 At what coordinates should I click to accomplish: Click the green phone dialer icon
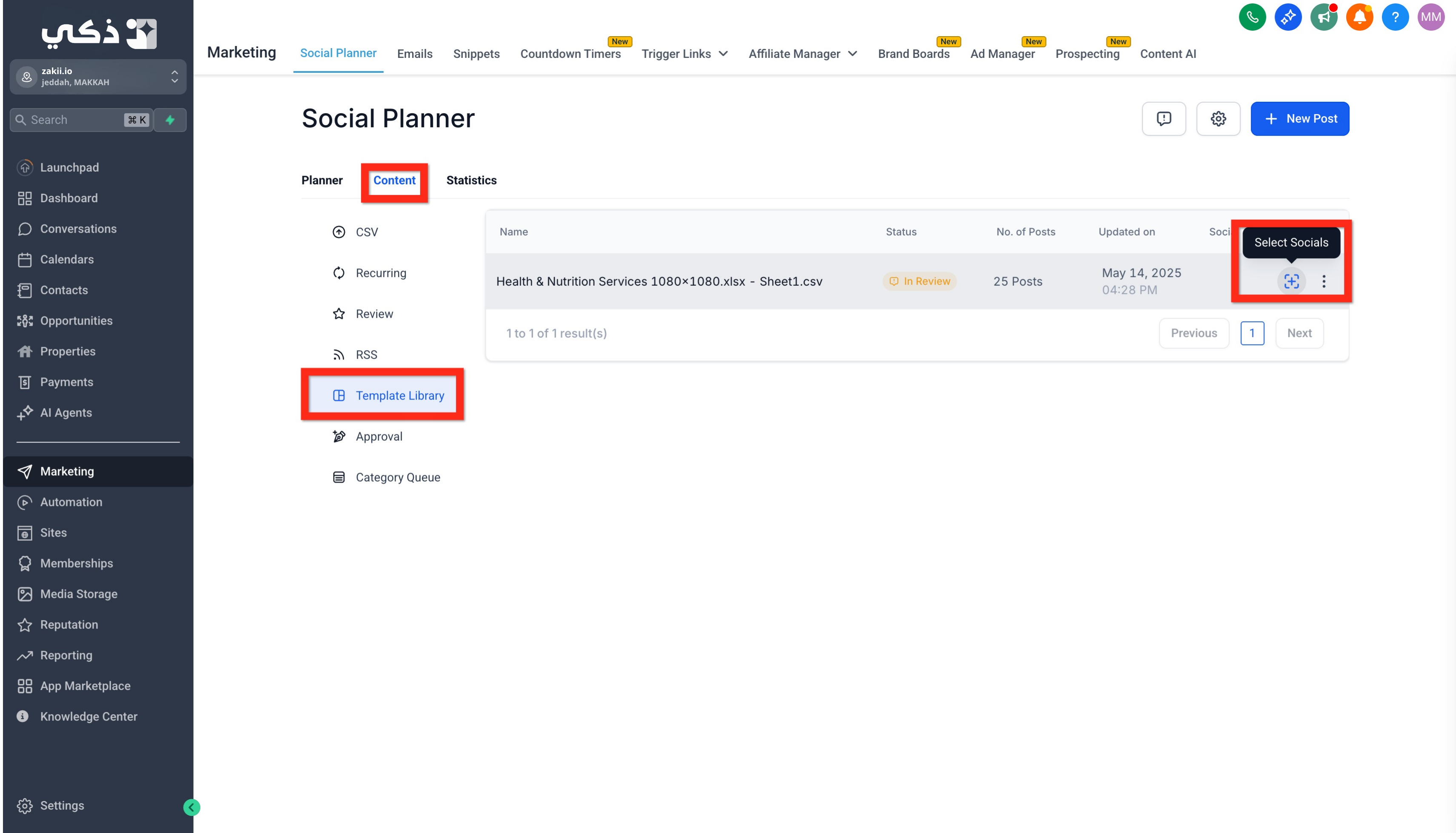click(1252, 17)
